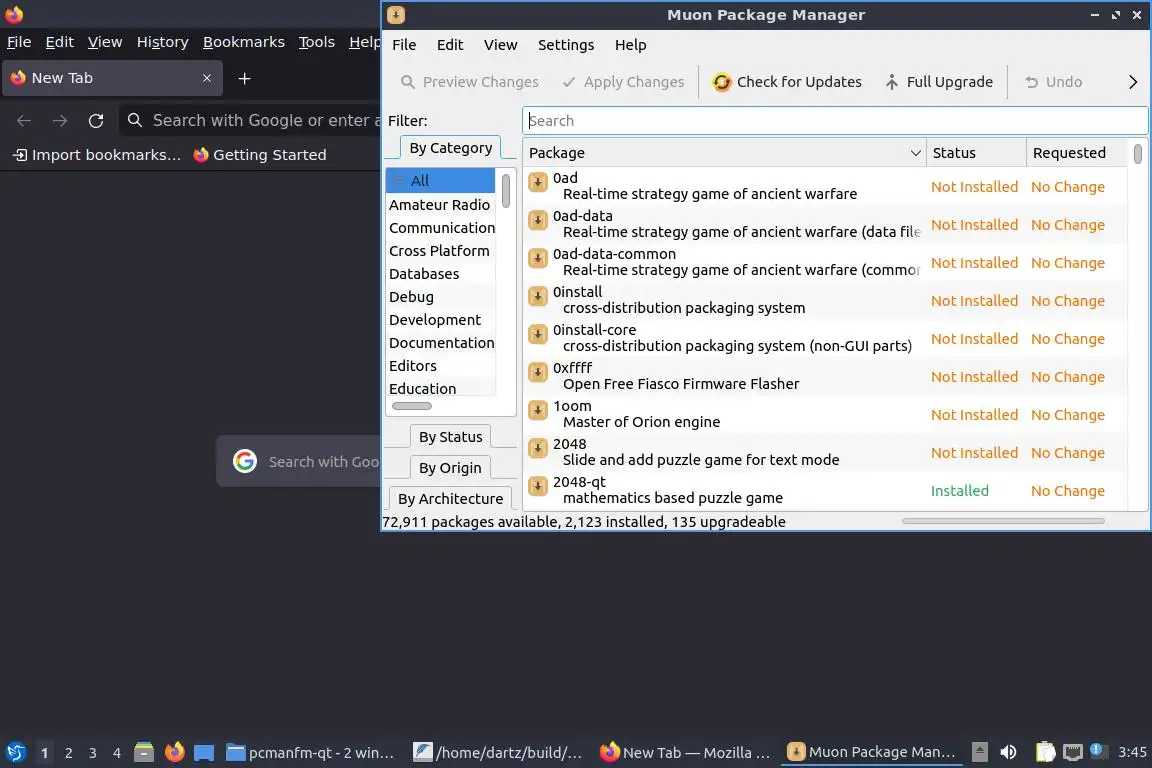
Task: Close the Firefox New Tab
Action: tap(206, 78)
